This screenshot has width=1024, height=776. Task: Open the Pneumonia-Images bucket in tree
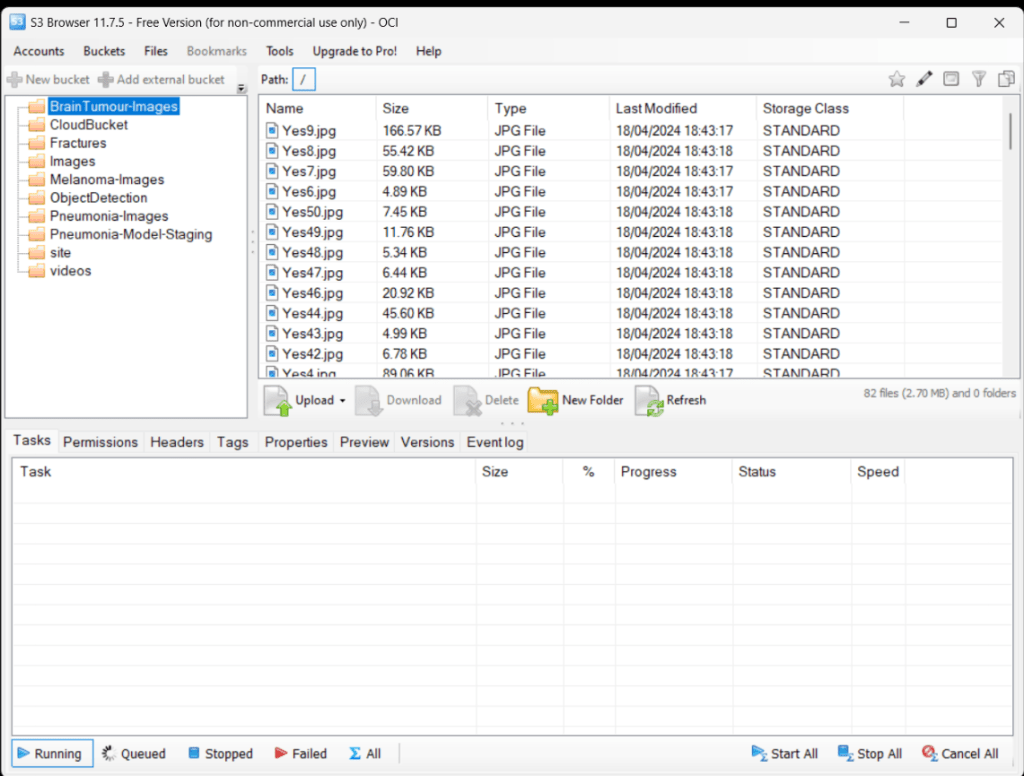[109, 216]
